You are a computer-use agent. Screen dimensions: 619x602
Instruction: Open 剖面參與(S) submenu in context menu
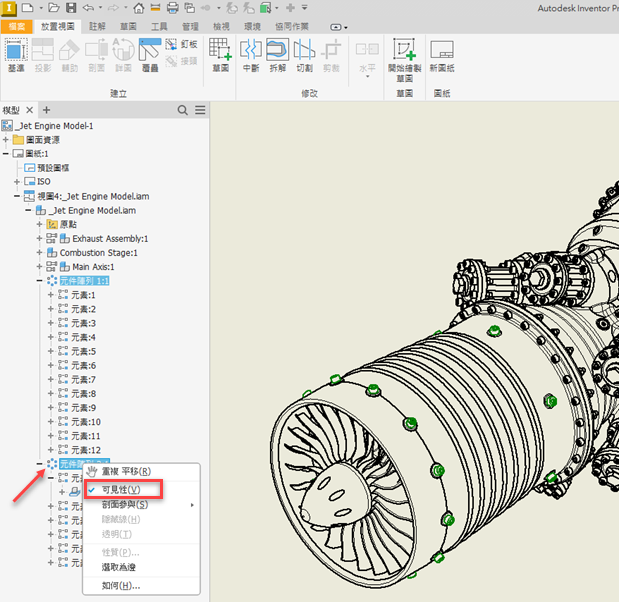tap(125, 504)
